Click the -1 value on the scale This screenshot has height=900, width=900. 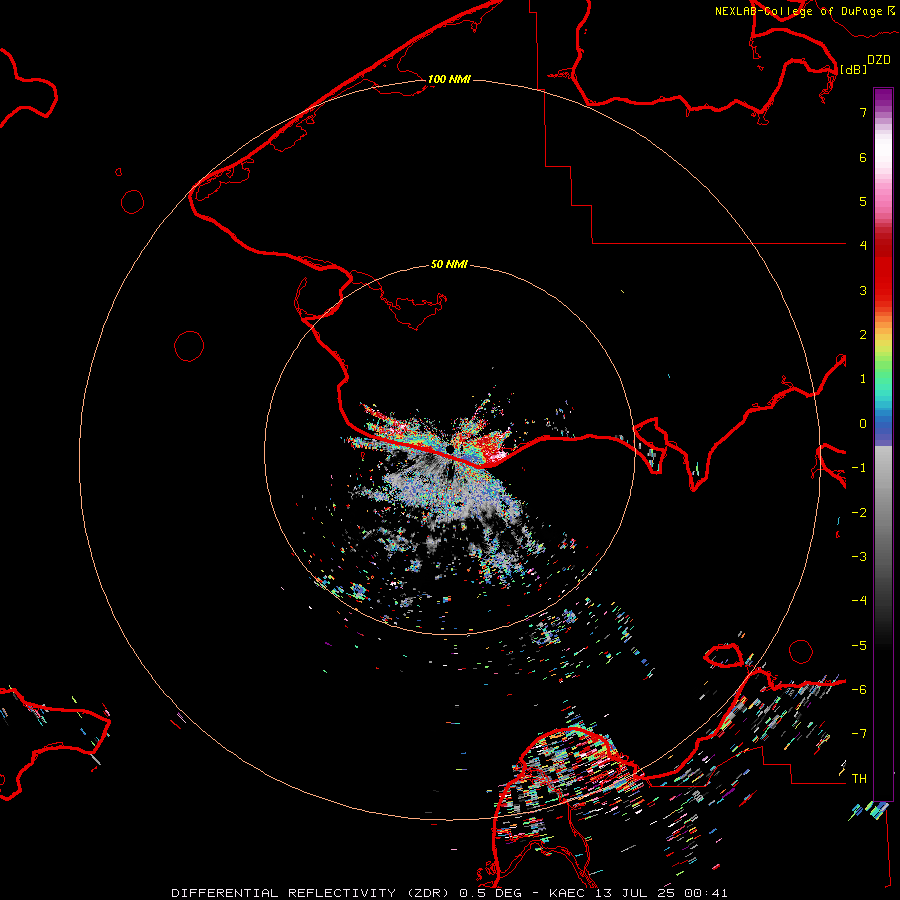(859, 468)
